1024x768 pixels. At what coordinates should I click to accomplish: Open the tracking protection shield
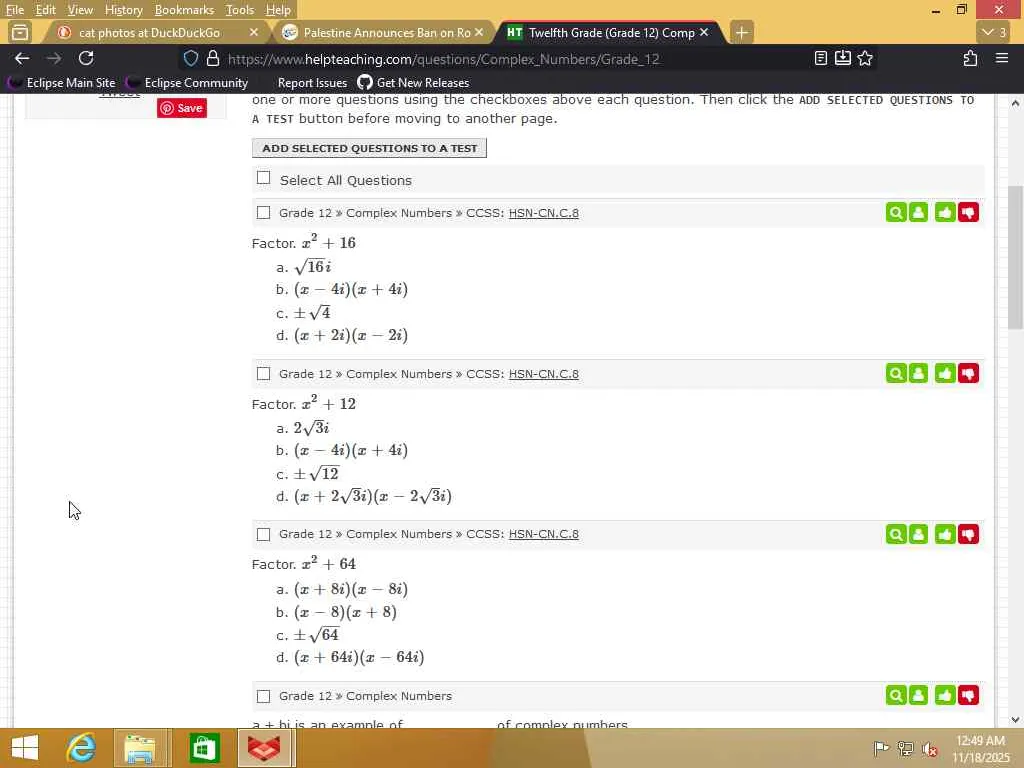[x=191, y=59]
